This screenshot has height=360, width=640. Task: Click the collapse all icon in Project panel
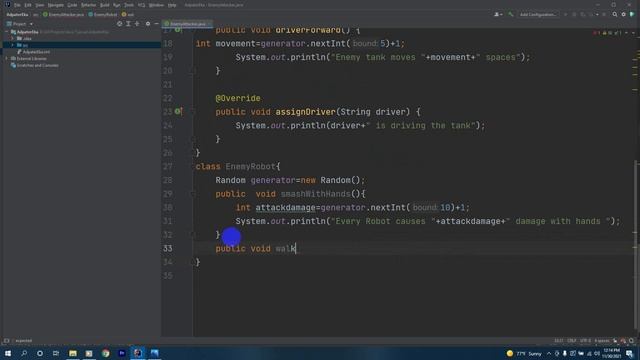137,24
